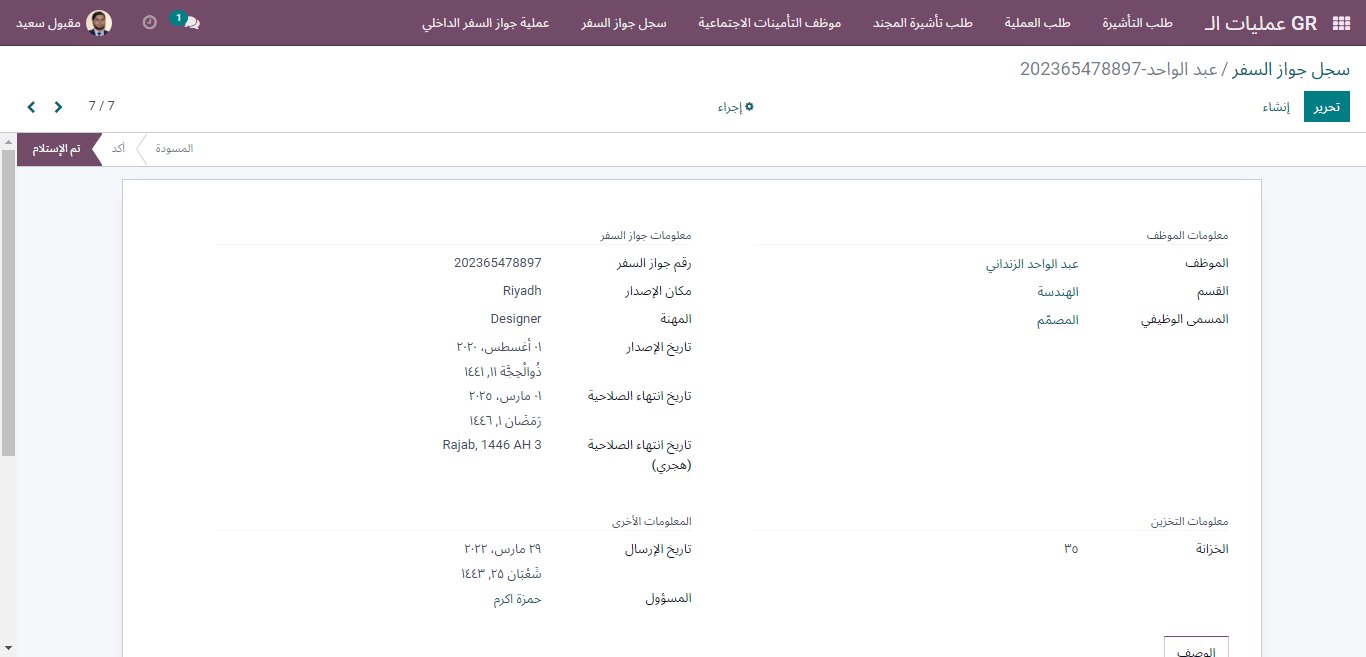Open the طلب تأشيرة المجند menu
Image resolution: width=1366 pixels, height=657 pixels.
(x=922, y=23)
